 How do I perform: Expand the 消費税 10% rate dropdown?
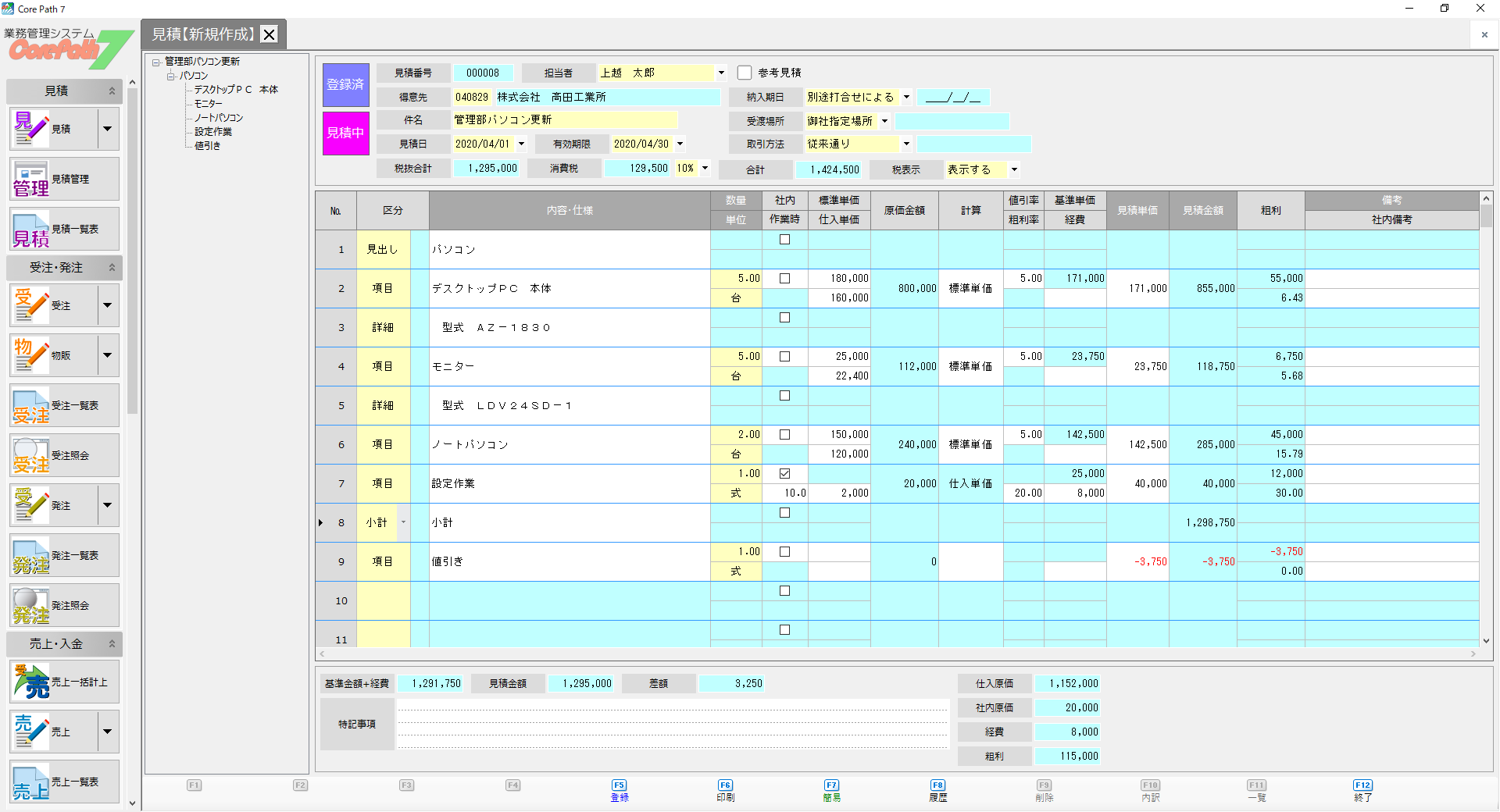click(705, 168)
